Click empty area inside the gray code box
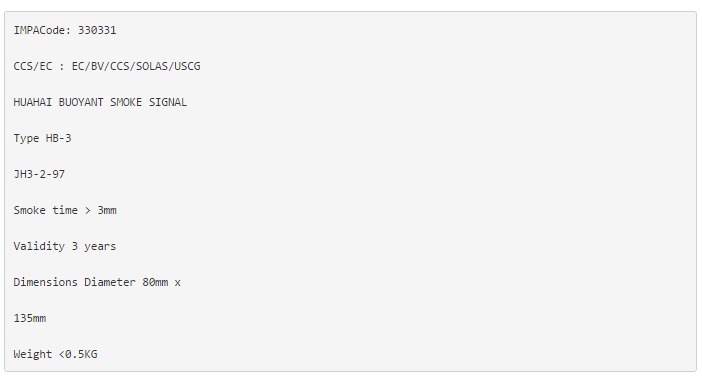 coord(448,192)
